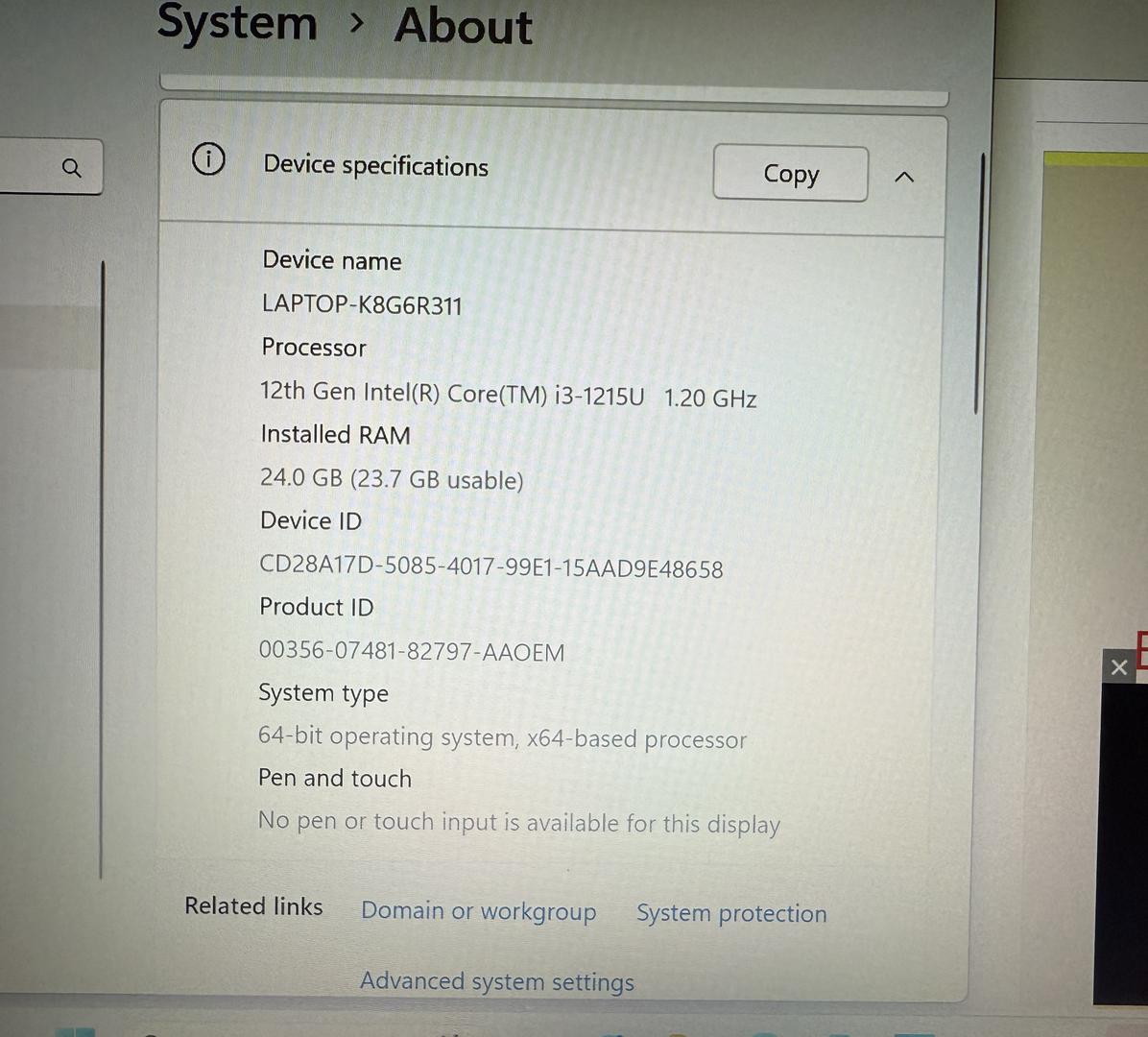The width and height of the screenshot is (1148, 1037).
Task: Collapse the Device specifications section chevron
Action: point(904,177)
